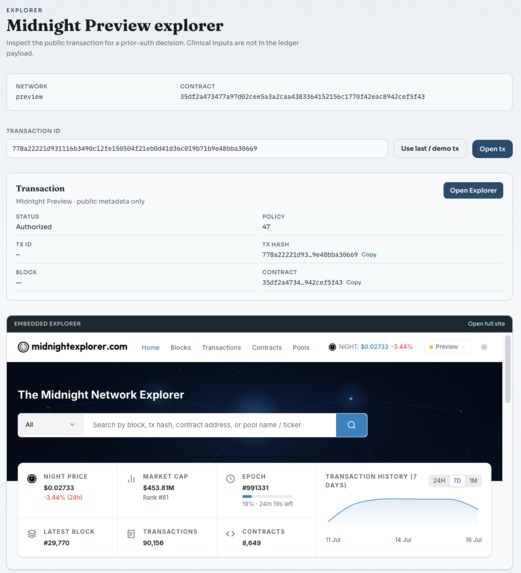This screenshot has height=573, width=521.
Task: Click the transactions count 90,156
Action: tap(153, 543)
